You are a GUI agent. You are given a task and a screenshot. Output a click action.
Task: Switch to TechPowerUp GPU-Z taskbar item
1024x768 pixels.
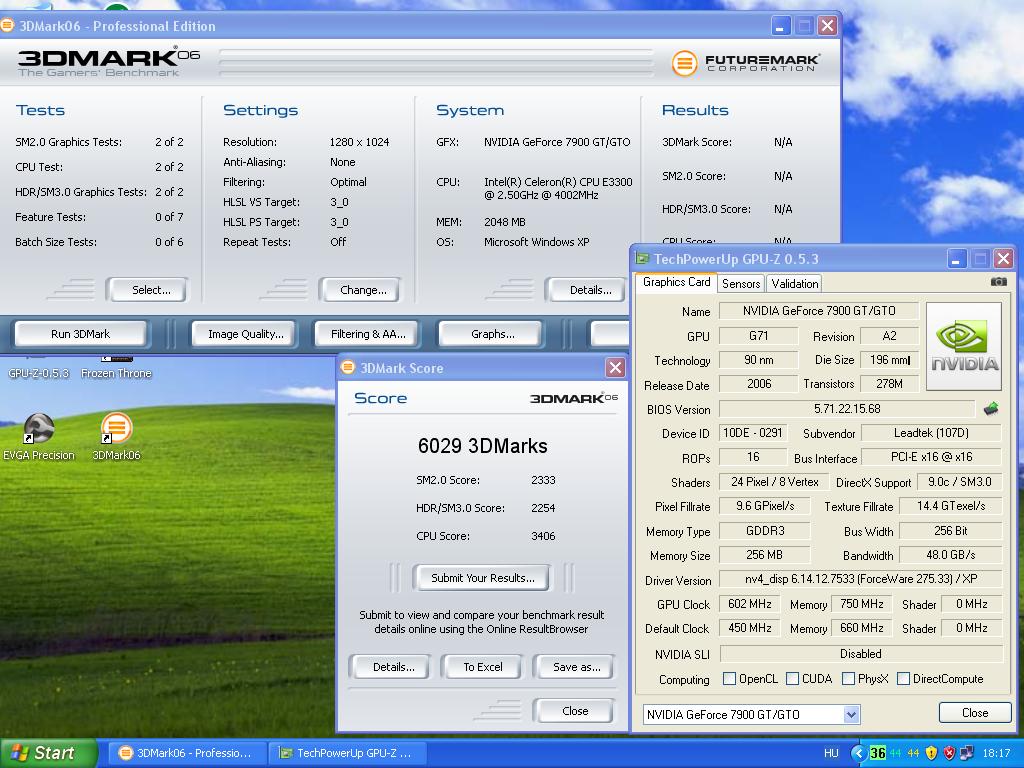coord(348,753)
